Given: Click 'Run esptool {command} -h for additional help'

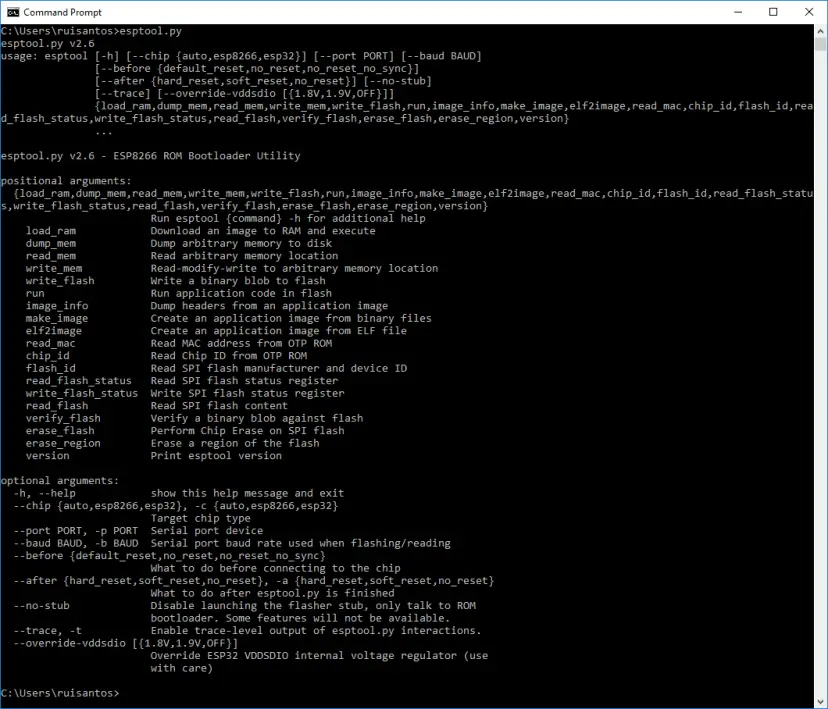Looking at the screenshot, I should click(288, 218).
